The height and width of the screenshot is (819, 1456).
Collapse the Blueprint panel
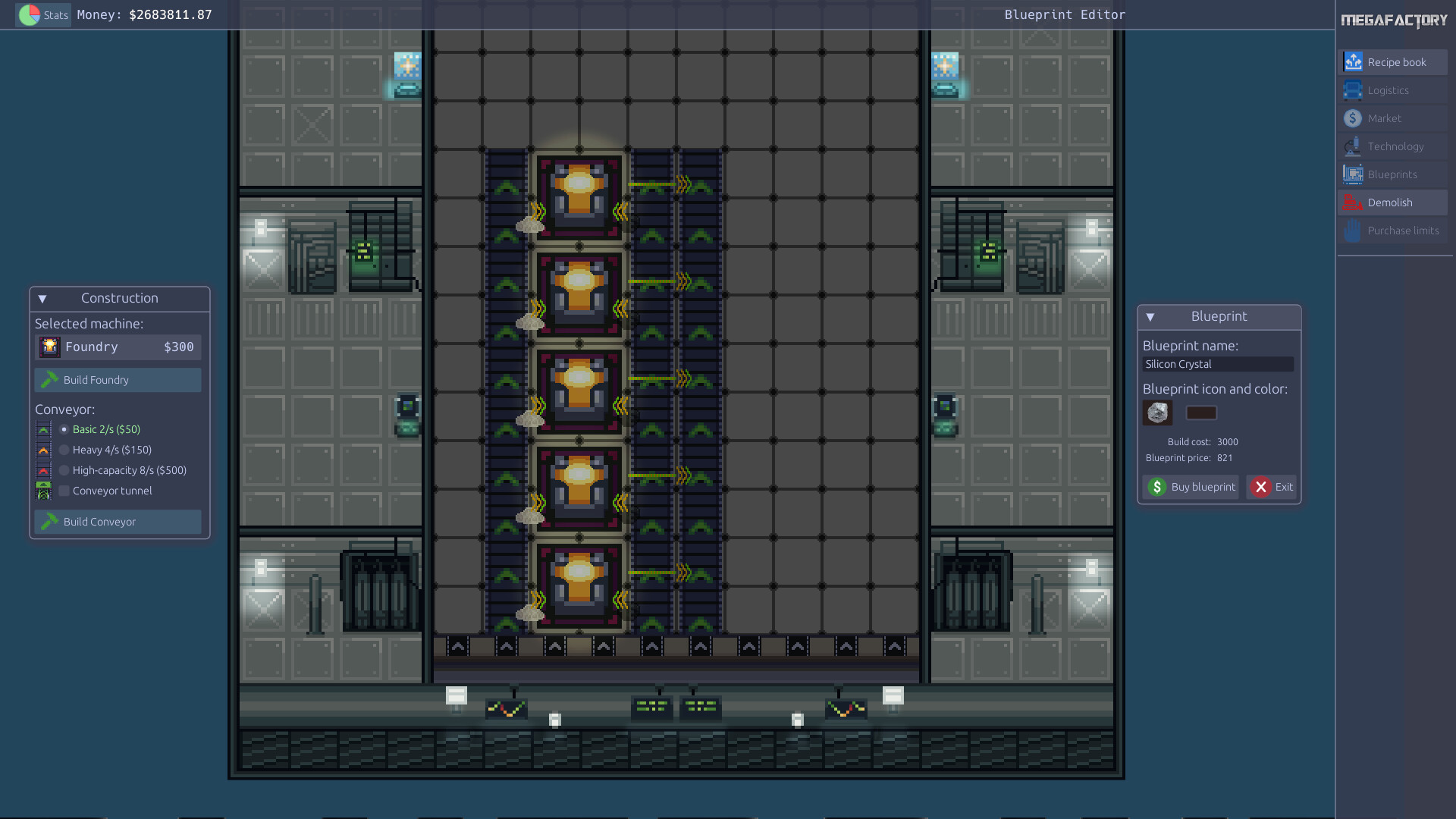(1151, 317)
